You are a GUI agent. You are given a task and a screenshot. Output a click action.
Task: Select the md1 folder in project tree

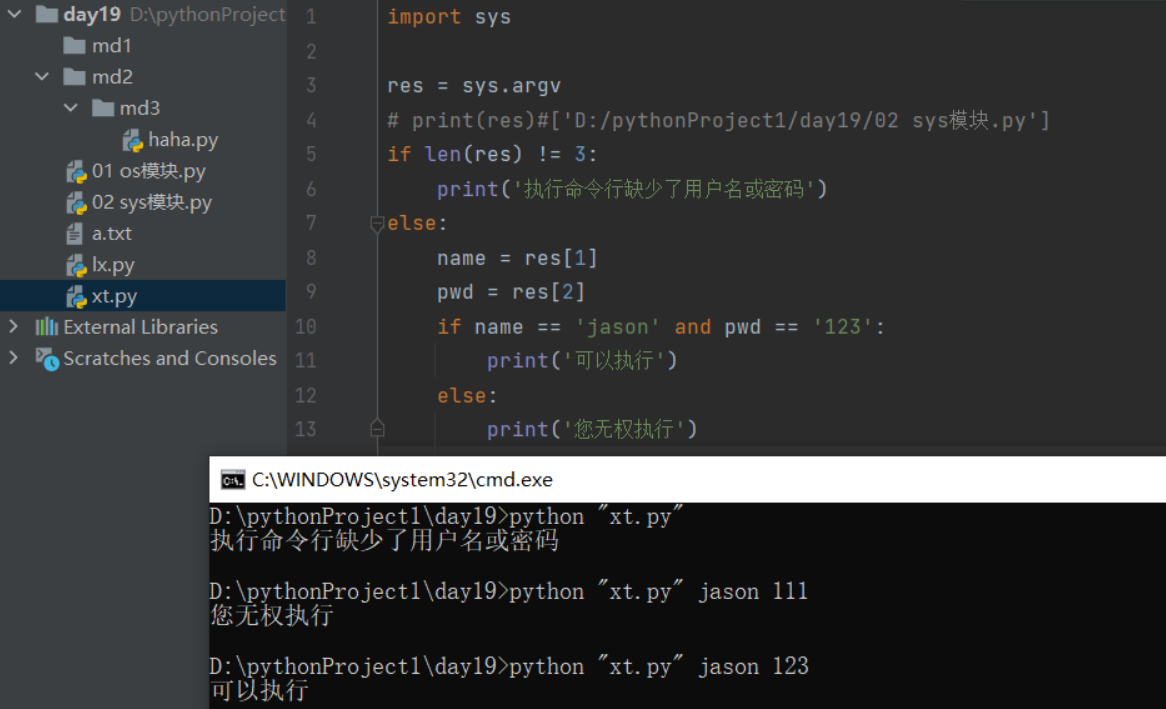coord(112,46)
